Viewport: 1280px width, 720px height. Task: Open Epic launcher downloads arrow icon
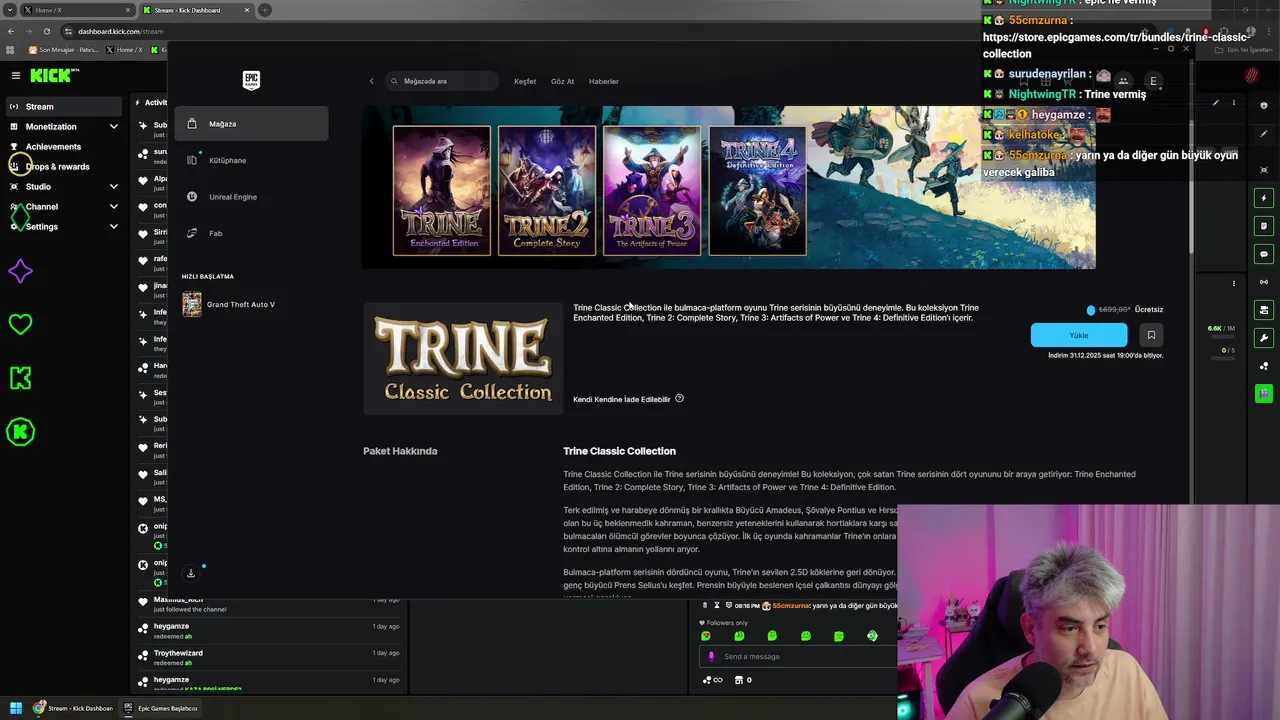click(x=191, y=573)
